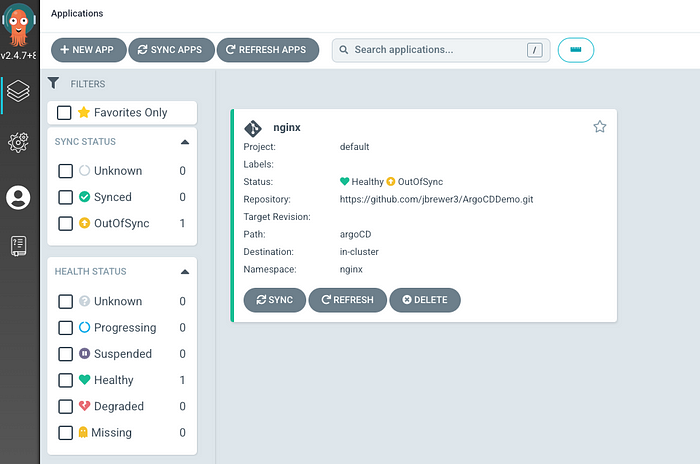Viewport: 700px width, 464px height.
Task: Click the Refresh Apps button
Action: pyautogui.click(x=268, y=50)
